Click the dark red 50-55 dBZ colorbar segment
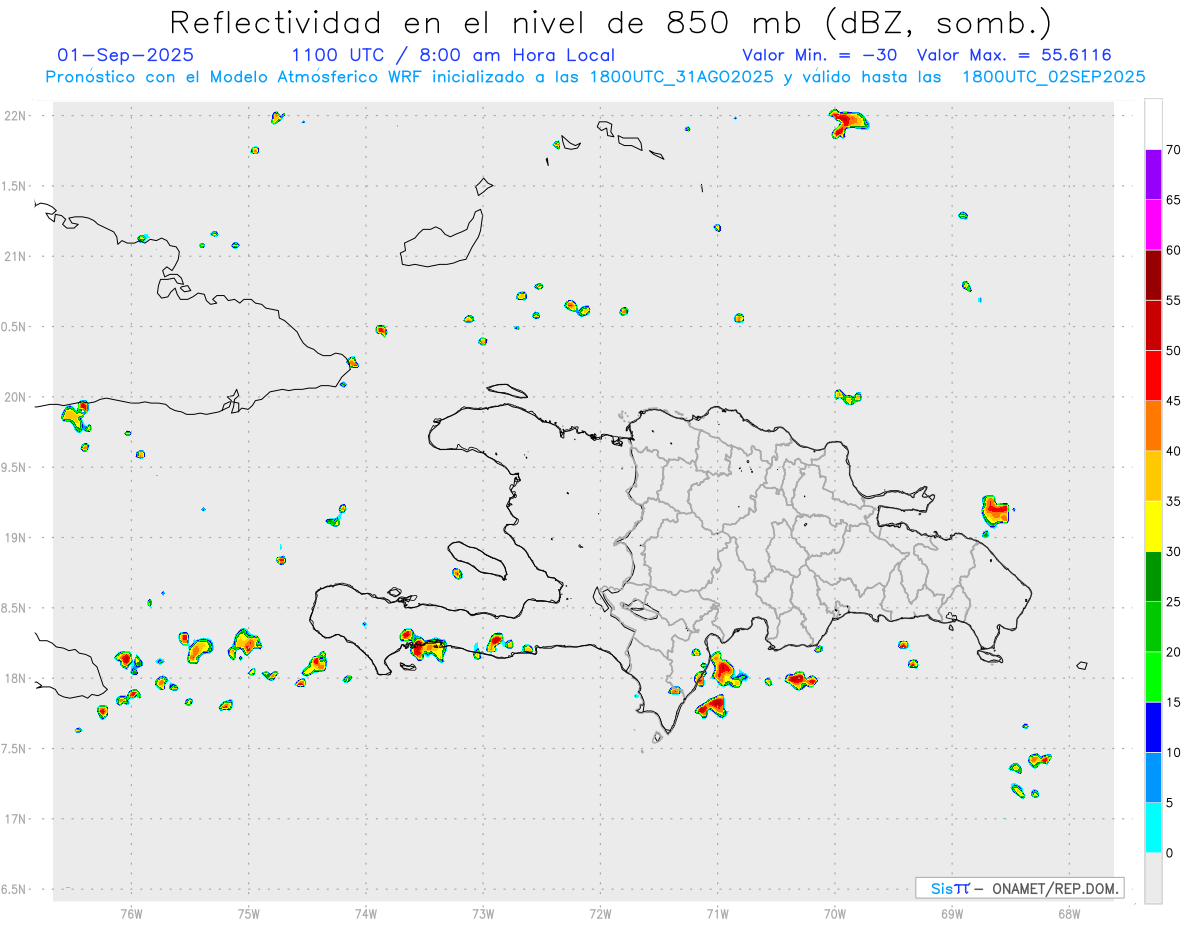The height and width of the screenshot is (927, 1200). click(1153, 325)
